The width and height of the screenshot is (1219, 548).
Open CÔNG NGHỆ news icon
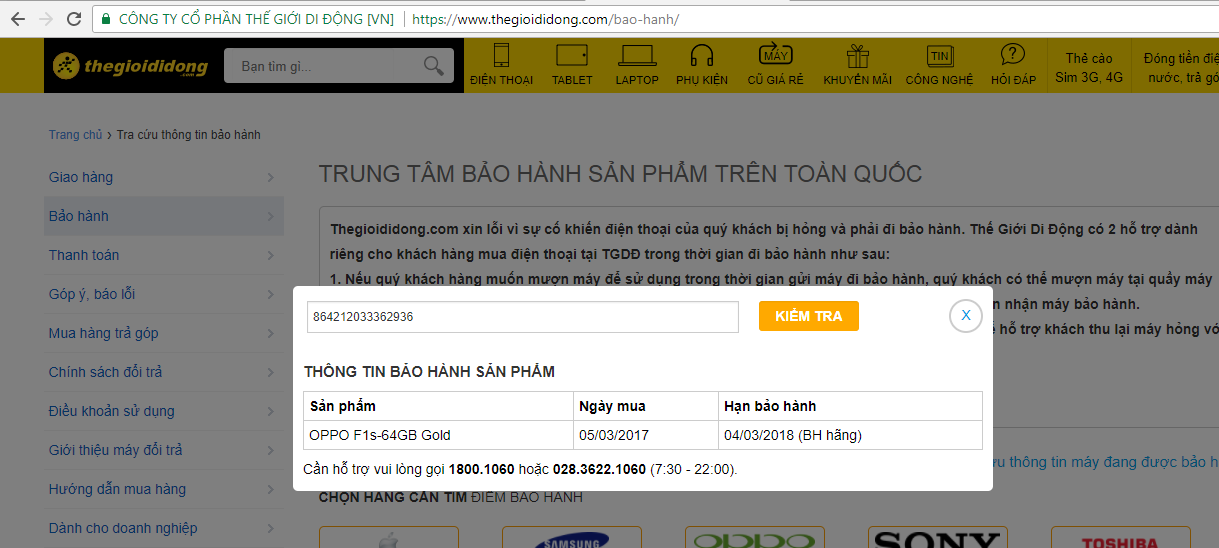[939, 65]
